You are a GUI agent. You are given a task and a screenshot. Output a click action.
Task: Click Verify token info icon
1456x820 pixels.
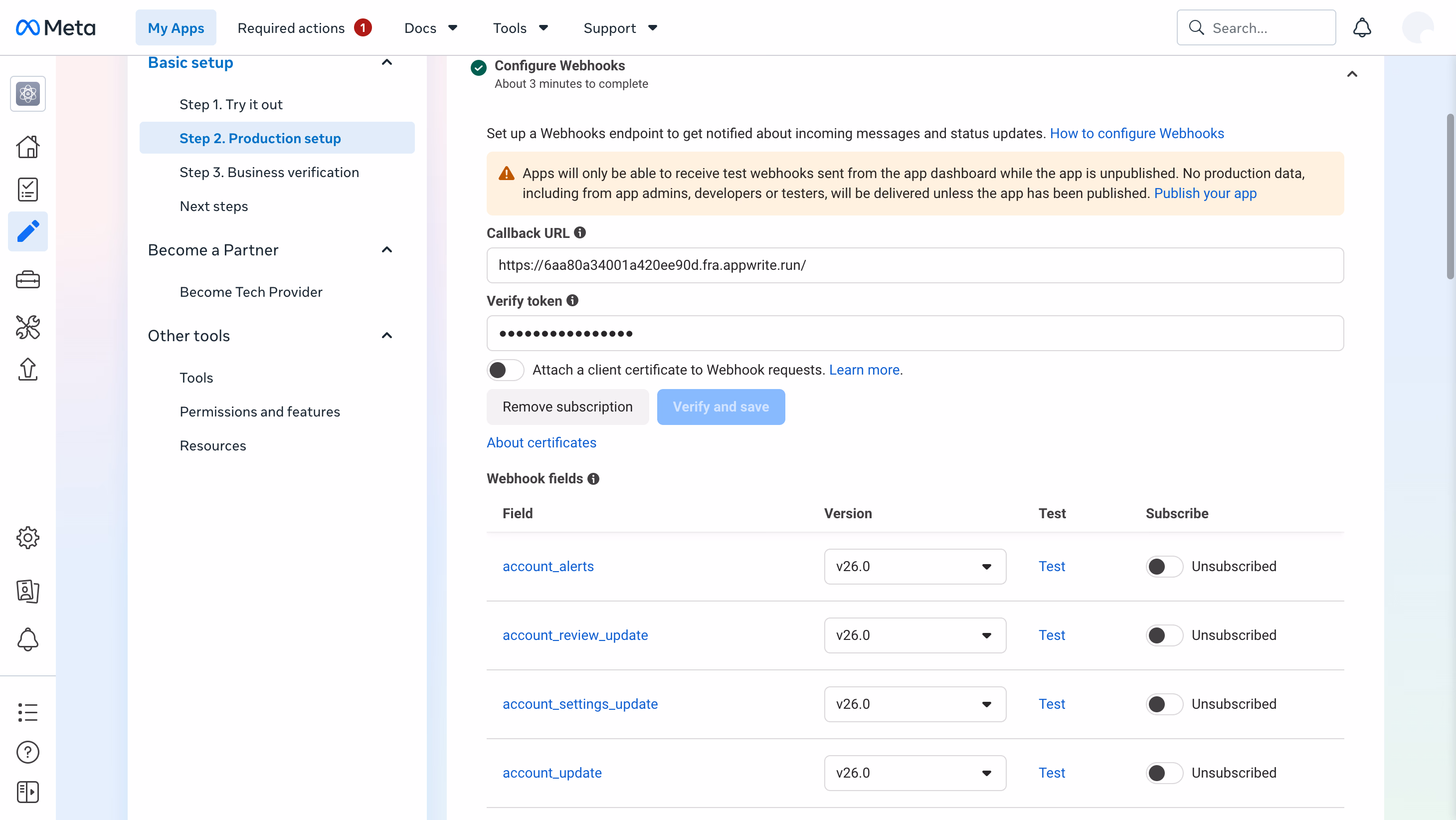572,300
